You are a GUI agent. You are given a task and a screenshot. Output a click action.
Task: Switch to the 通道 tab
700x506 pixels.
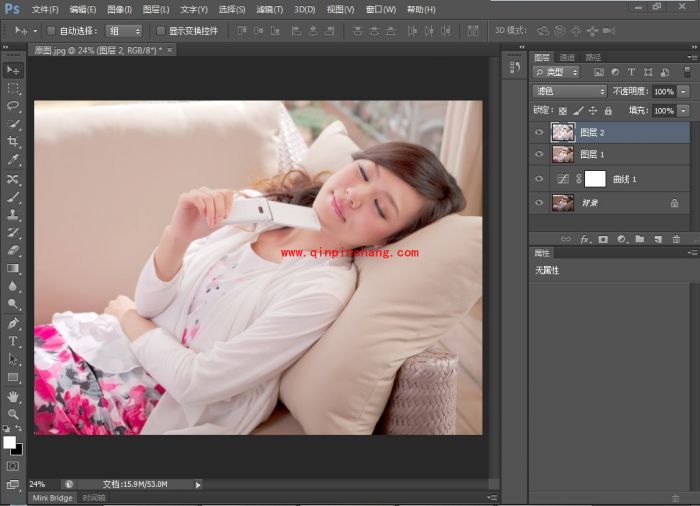(x=567, y=58)
